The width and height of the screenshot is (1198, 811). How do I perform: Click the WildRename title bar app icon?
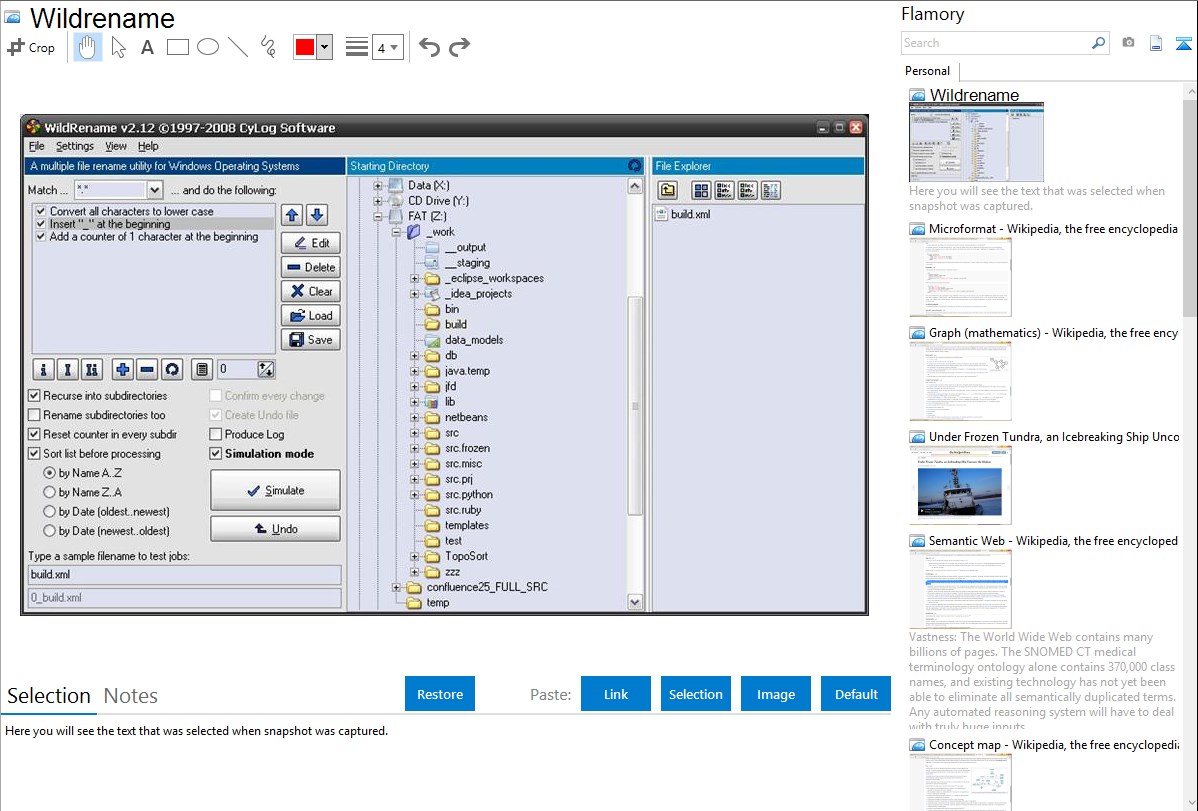(33, 127)
